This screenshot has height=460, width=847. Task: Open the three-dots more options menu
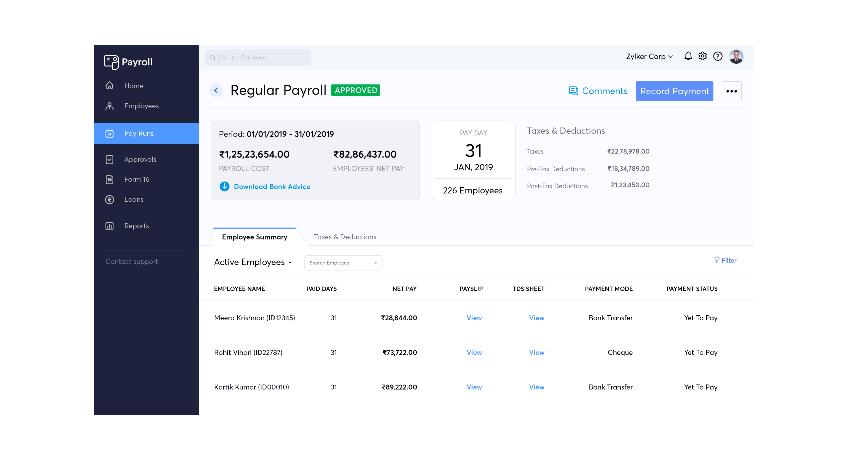731,91
